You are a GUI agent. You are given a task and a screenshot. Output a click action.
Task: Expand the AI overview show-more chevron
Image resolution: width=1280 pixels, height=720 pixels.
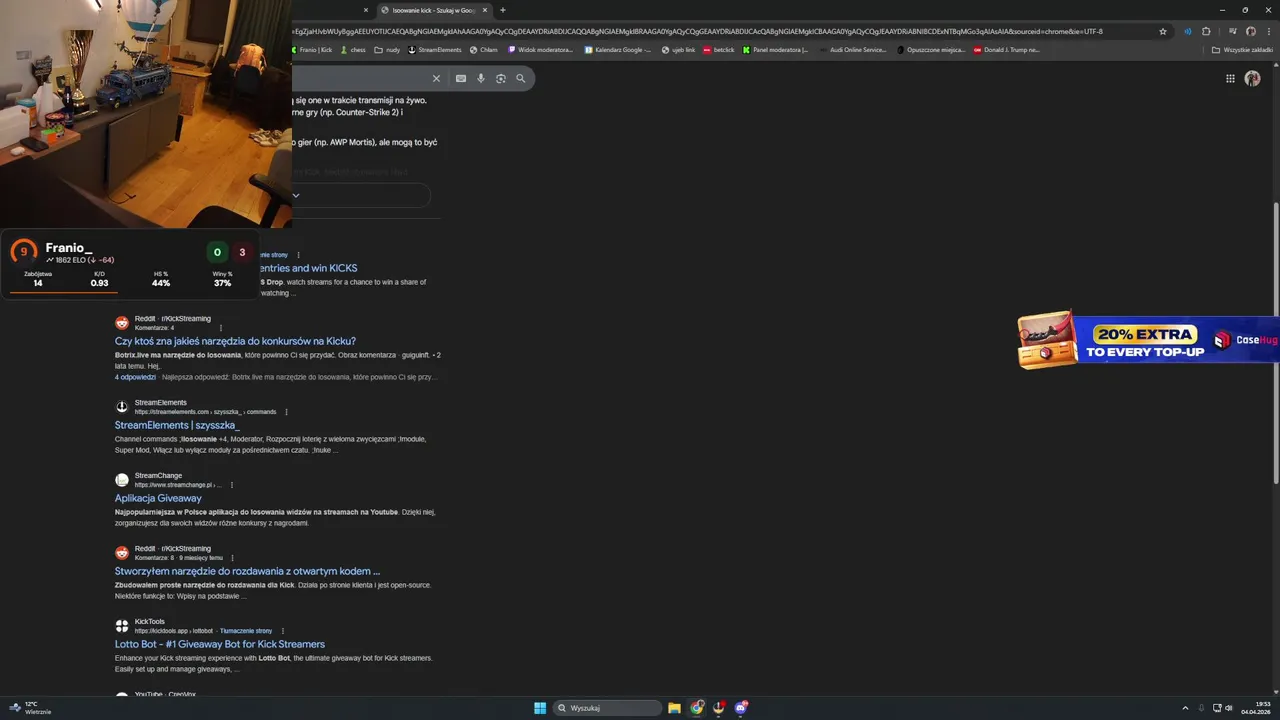tap(296, 195)
